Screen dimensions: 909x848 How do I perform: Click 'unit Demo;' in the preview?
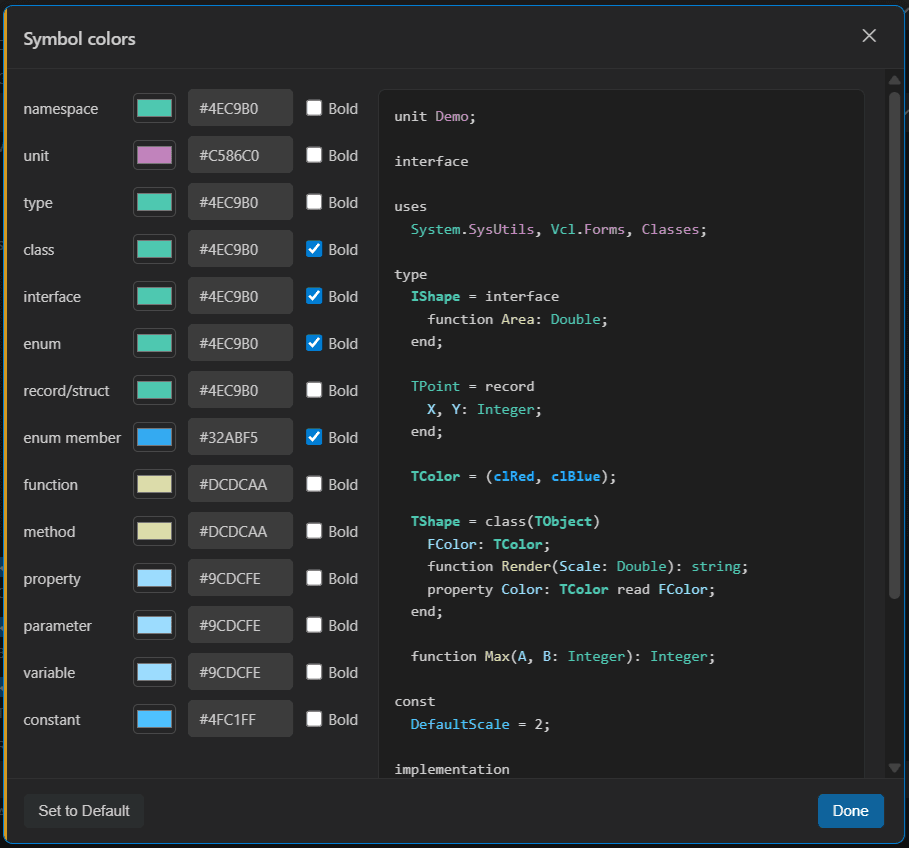click(x=435, y=117)
